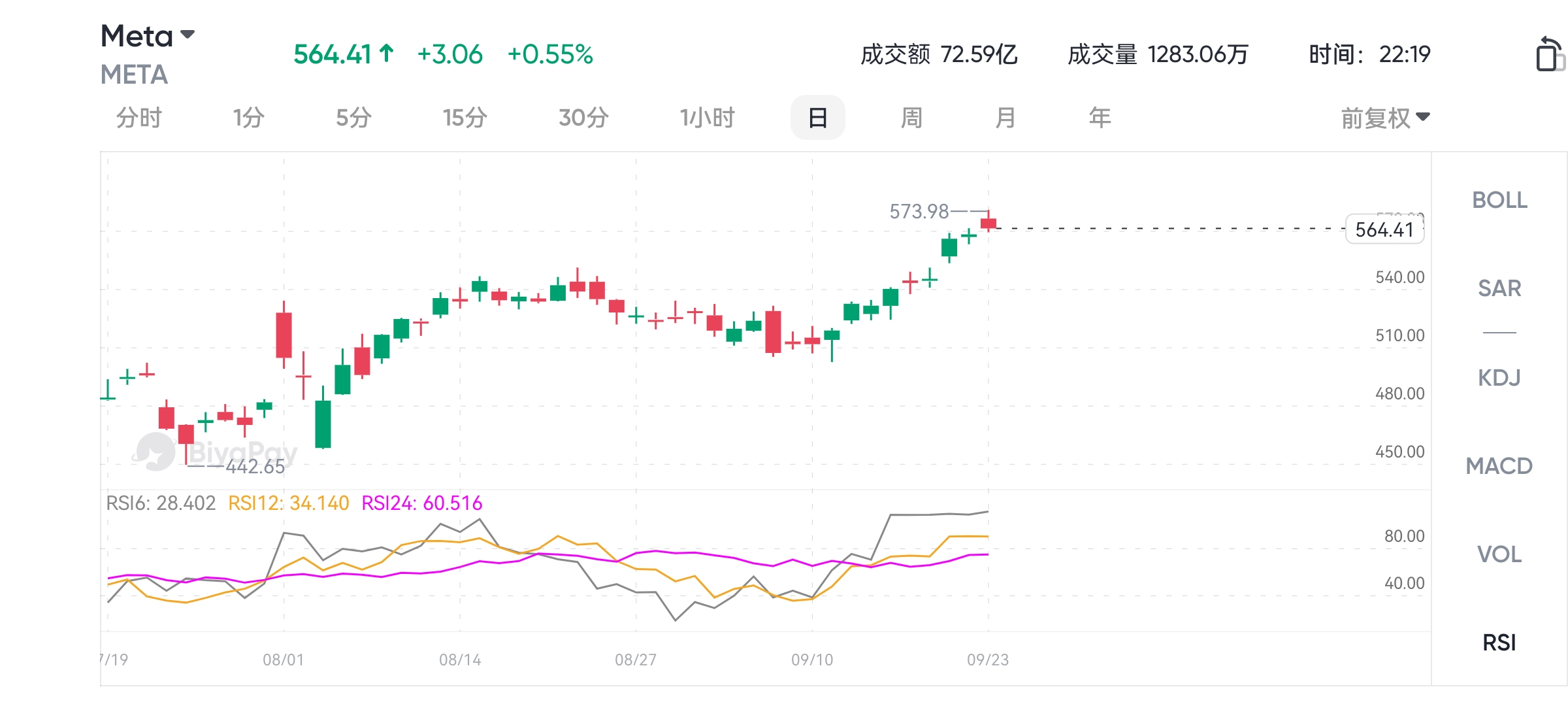The height and width of the screenshot is (706, 1568).
Task: Click the 08/14 date axis label
Action: pos(460,660)
